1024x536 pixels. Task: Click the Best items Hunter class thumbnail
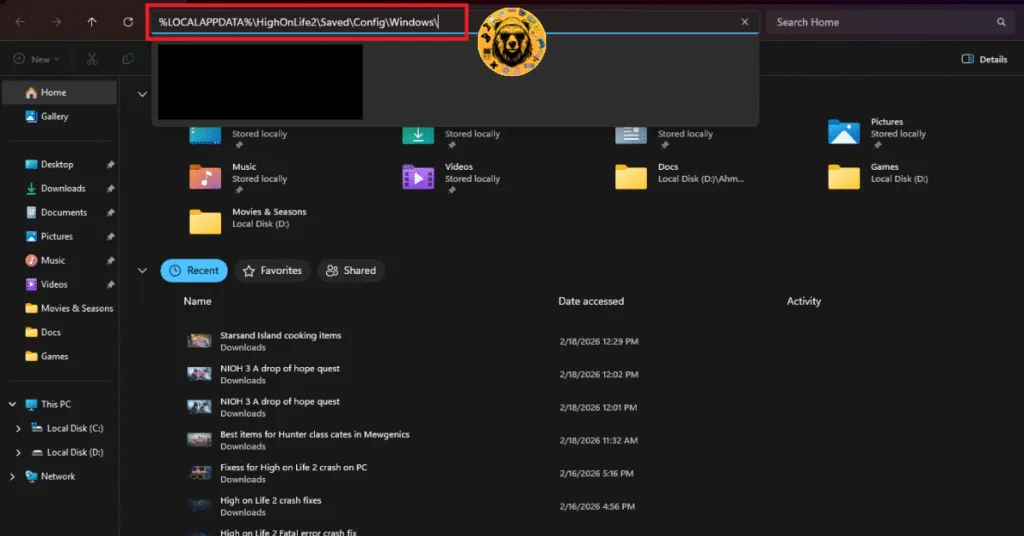click(199, 440)
